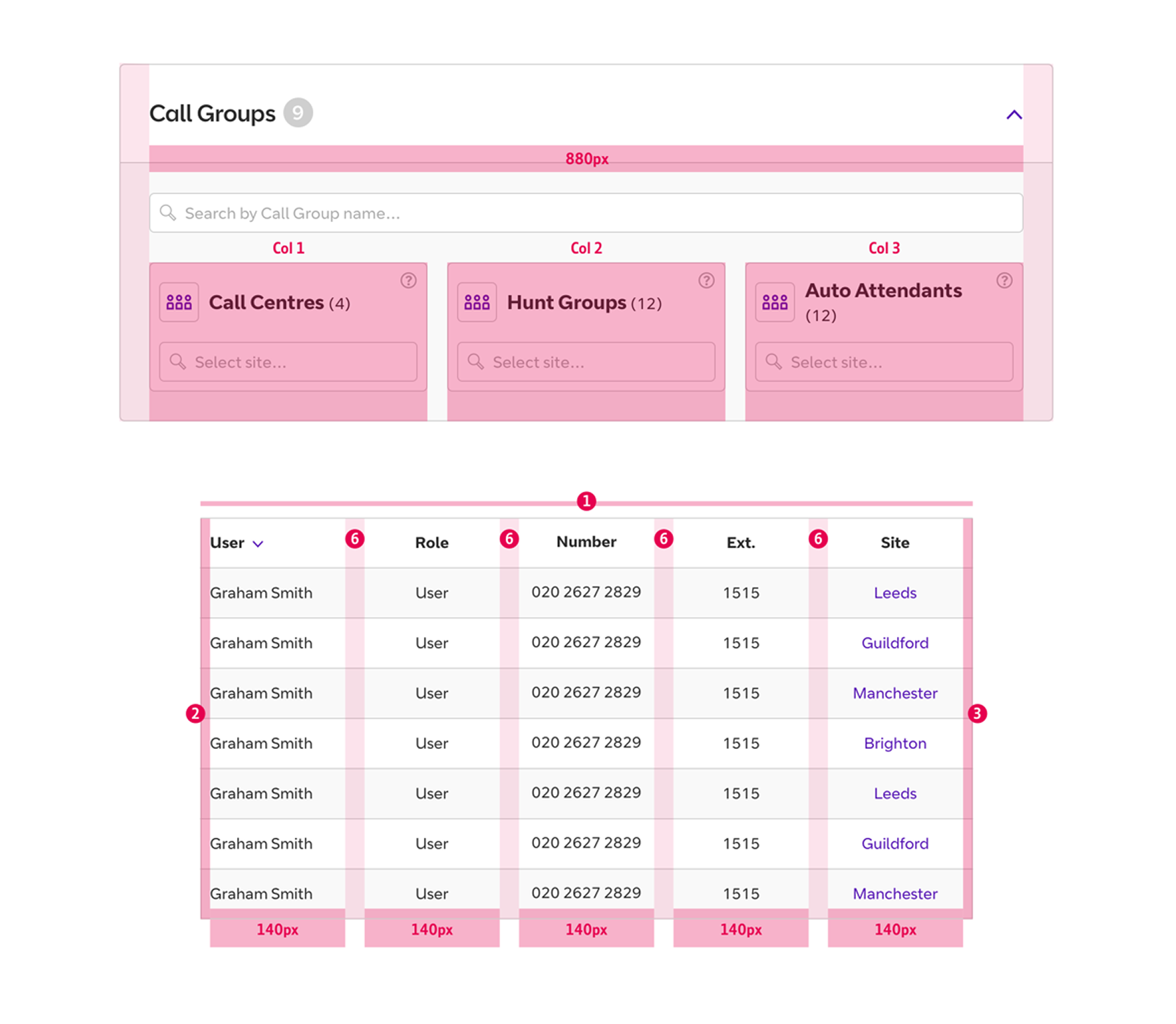This screenshot has height=1024, width=1176.
Task: Open help for Call Centres card
Action: [x=408, y=280]
